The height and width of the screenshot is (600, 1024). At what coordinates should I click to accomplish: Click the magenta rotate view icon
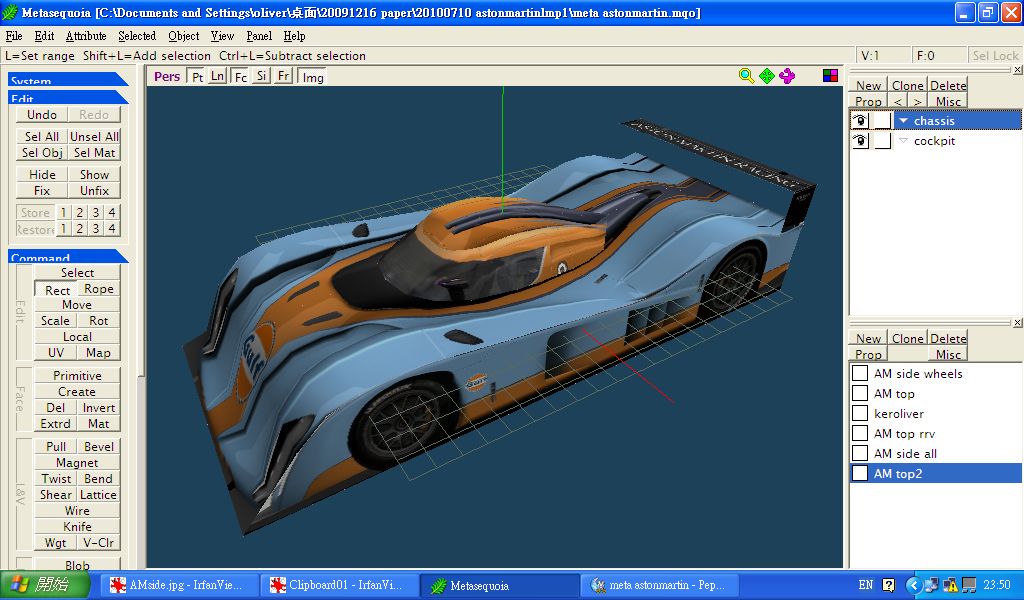[787, 76]
